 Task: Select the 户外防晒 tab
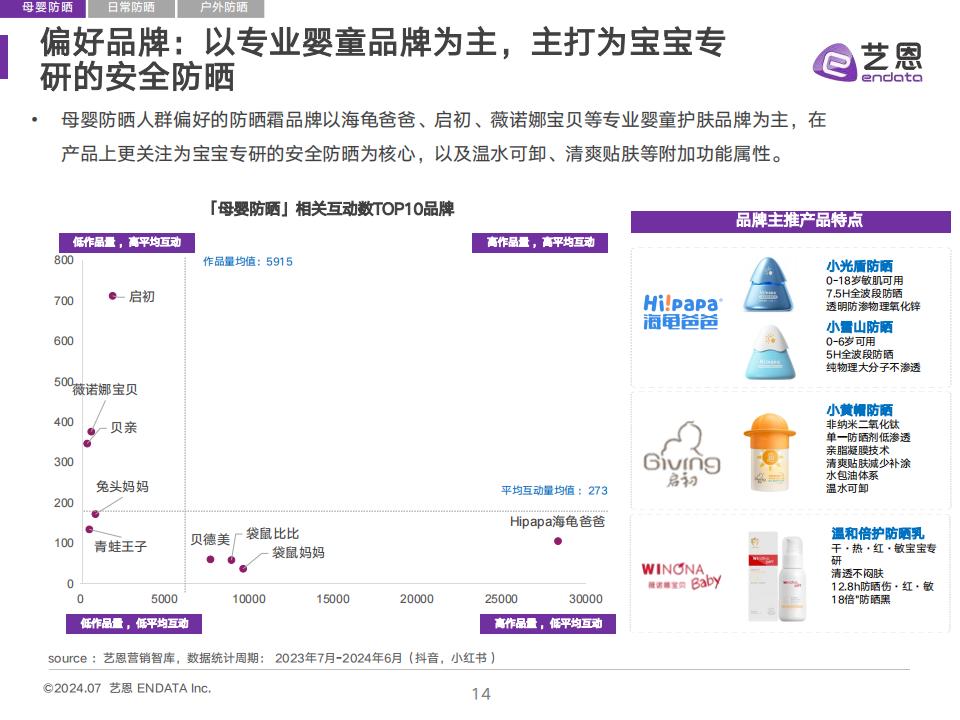click(221, 8)
